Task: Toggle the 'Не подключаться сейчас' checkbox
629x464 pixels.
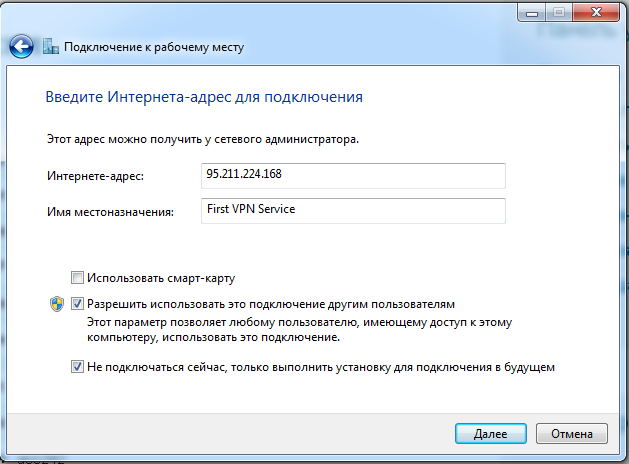Action: pyautogui.click(x=77, y=367)
